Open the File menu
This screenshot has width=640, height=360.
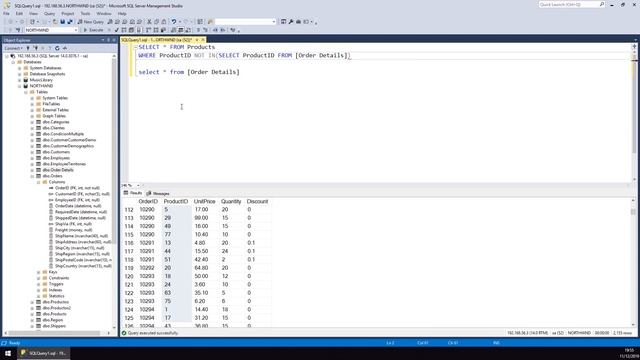(x=6, y=13)
